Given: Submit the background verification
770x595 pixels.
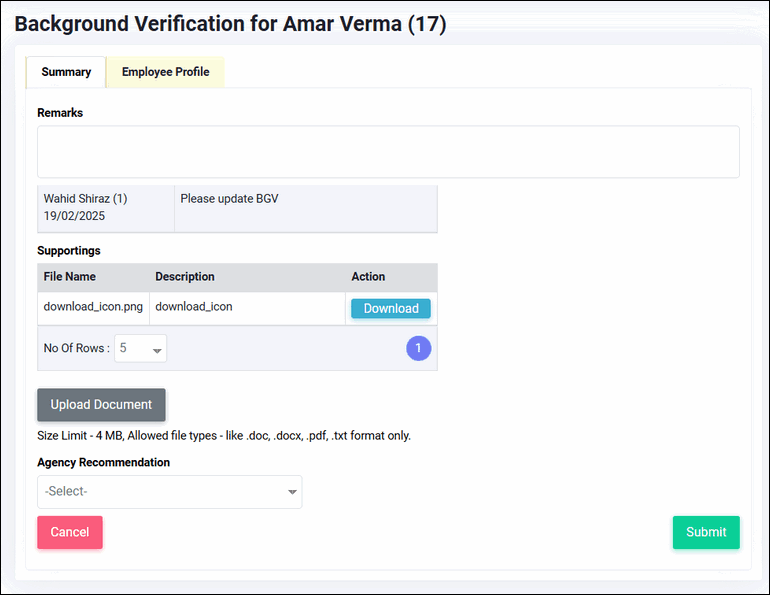Looking at the screenshot, I should click(705, 532).
